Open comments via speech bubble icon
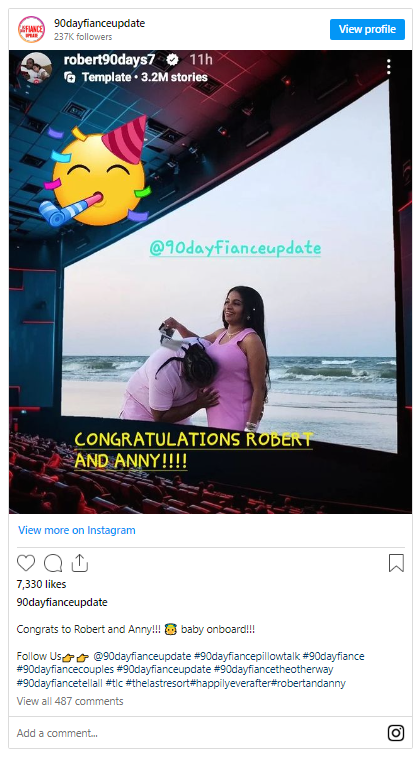Image resolution: width=418 pixels, height=758 pixels. pos(53,563)
